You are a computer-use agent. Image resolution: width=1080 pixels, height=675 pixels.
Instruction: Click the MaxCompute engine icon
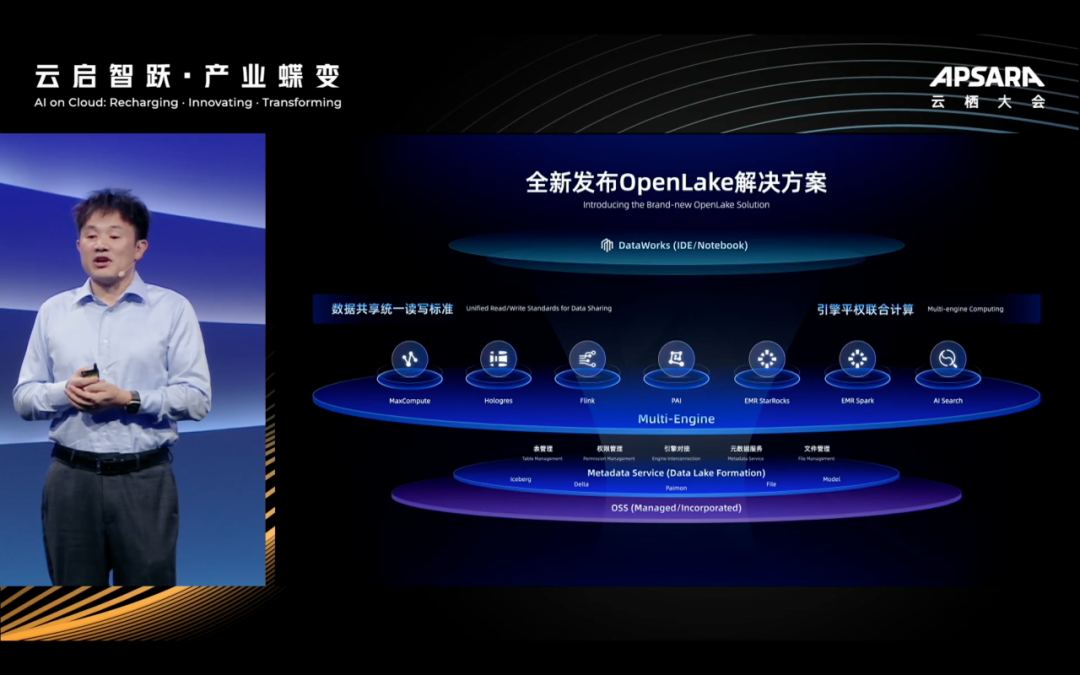(x=410, y=359)
